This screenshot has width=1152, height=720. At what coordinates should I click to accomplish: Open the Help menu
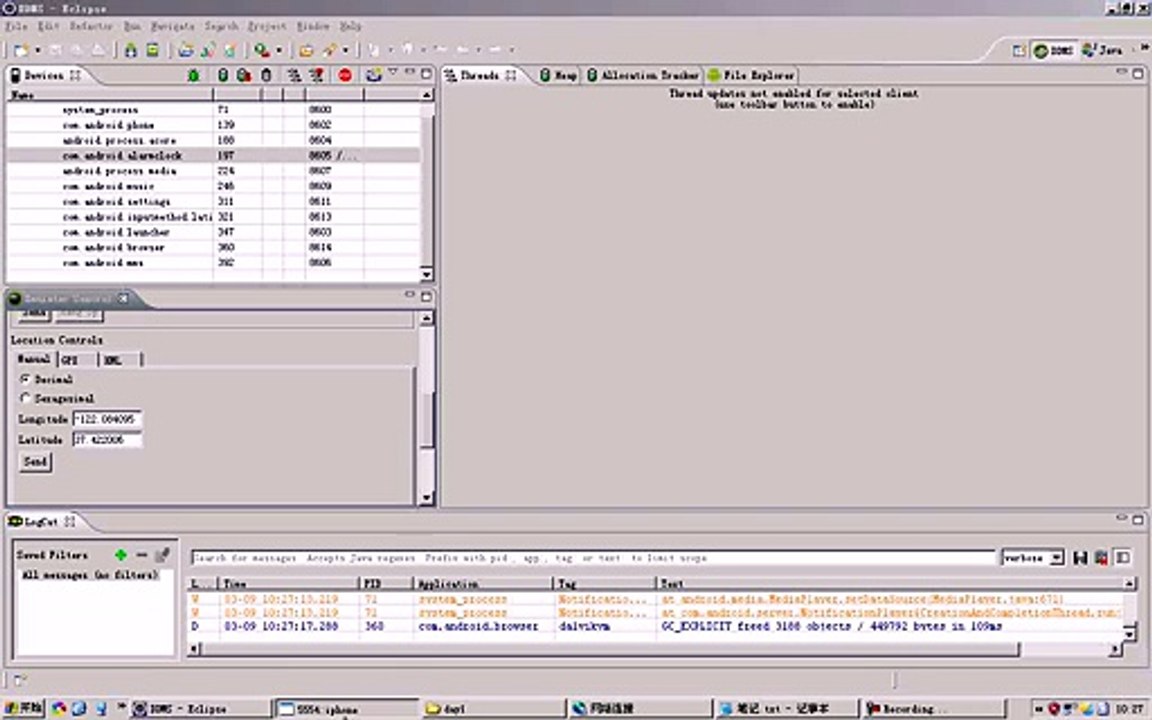[x=350, y=26]
